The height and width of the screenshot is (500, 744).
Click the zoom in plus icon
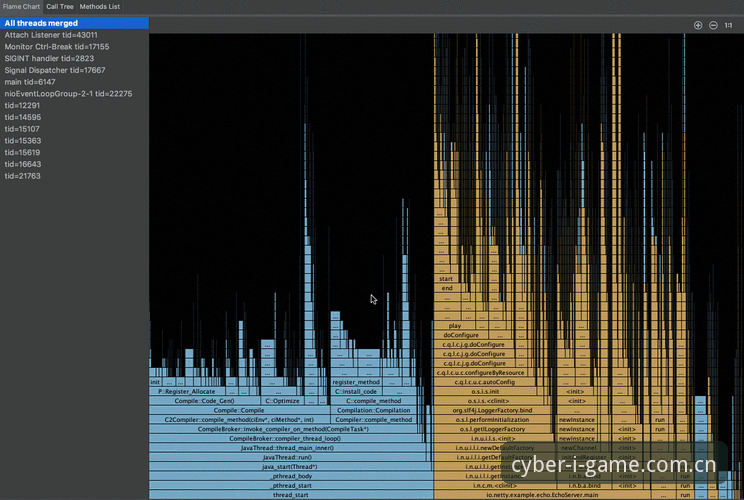pyautogui.click(x=698, y=25)
